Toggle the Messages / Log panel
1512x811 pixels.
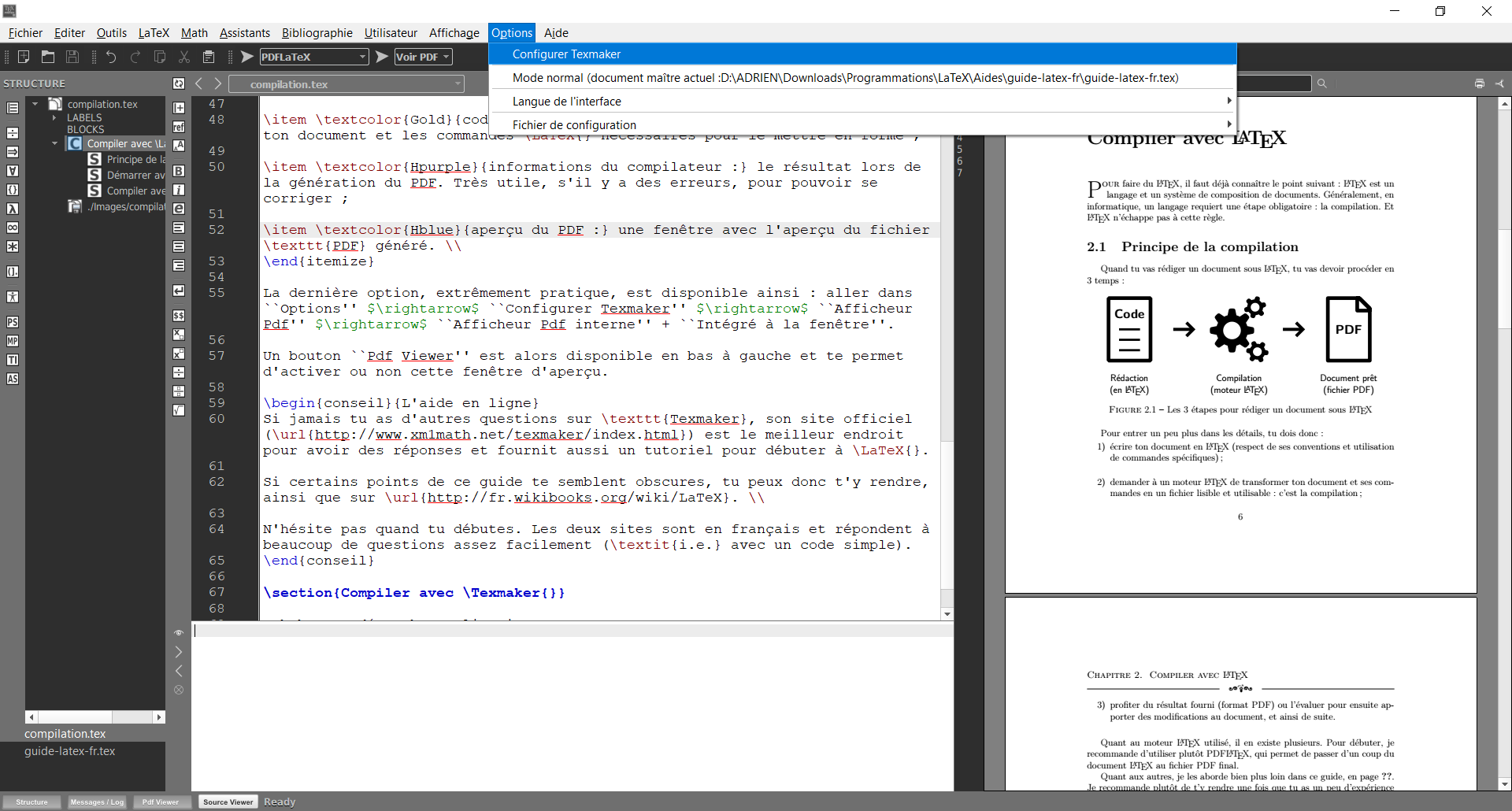(x=97, y=802)
